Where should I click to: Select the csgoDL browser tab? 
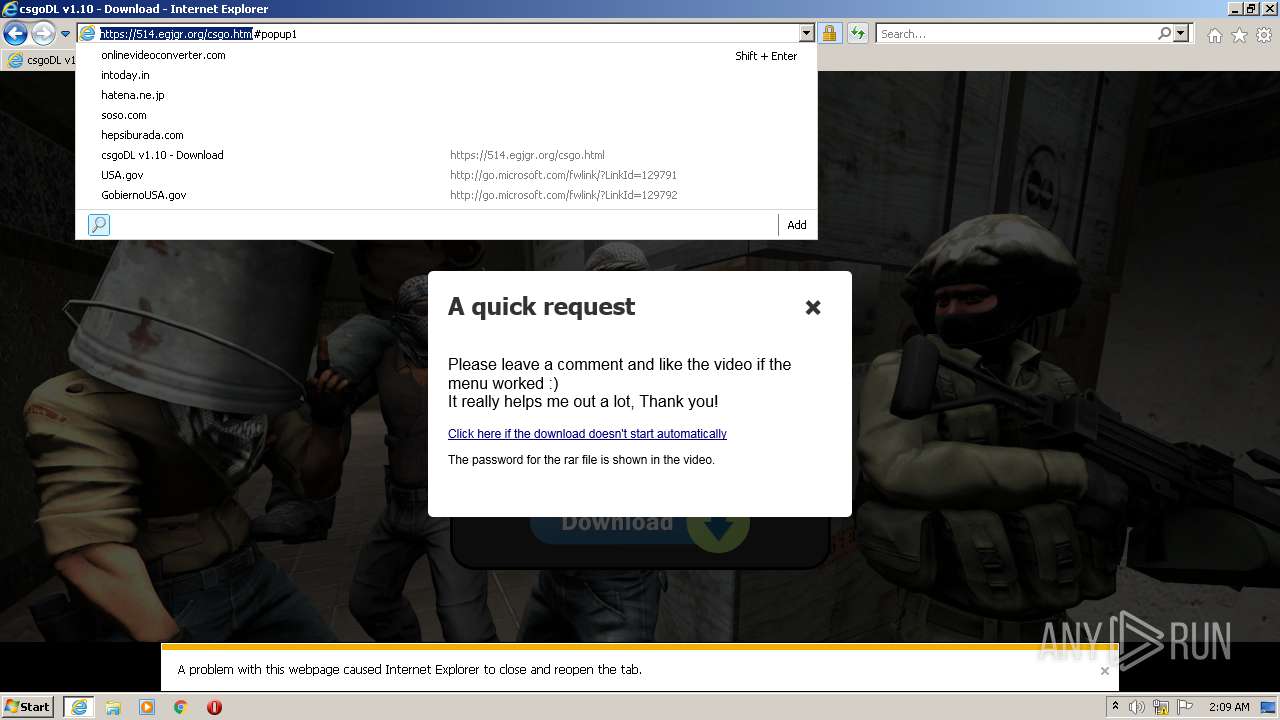(40, 60)
